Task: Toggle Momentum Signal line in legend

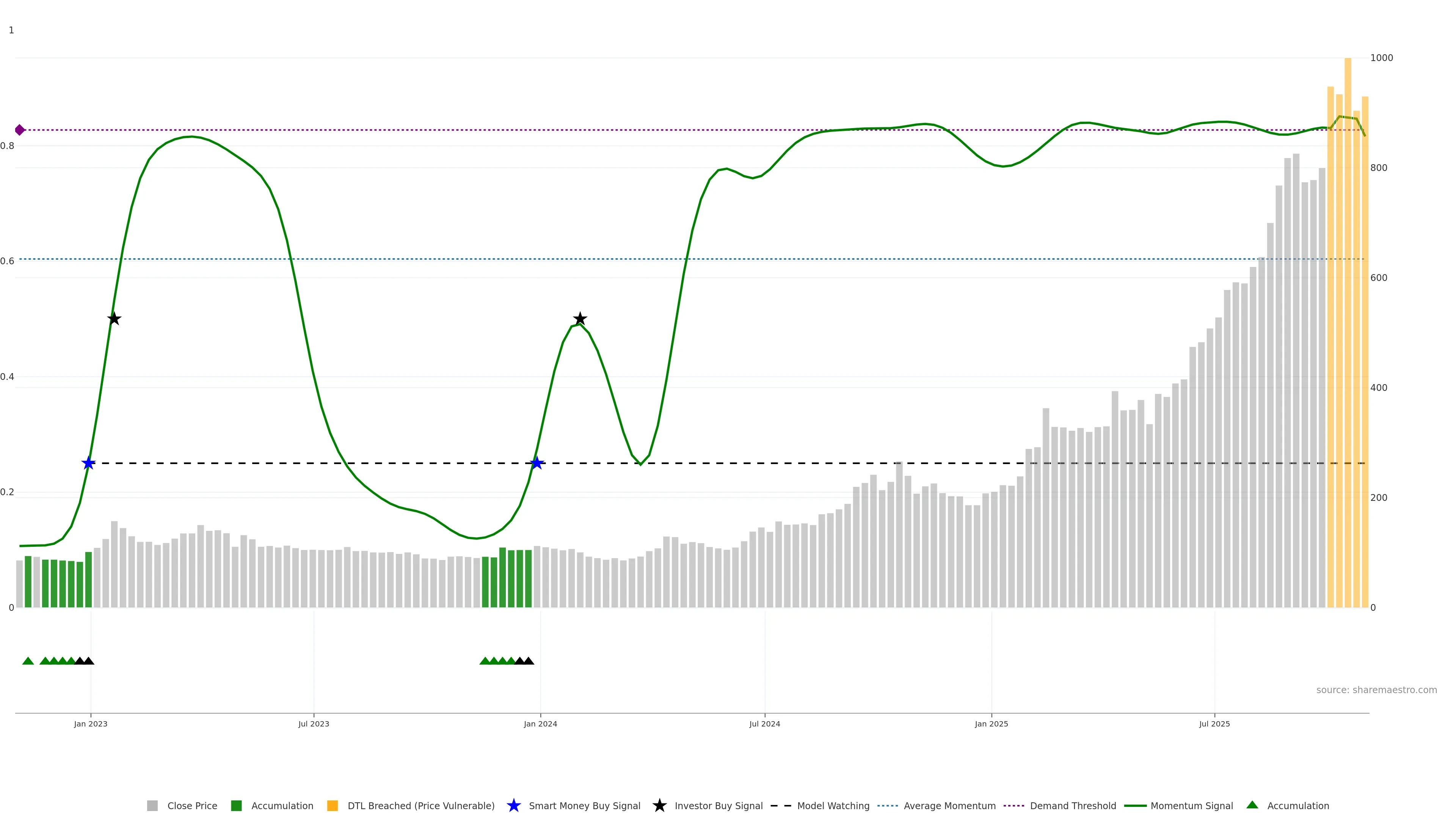Action: [1191, 806]
